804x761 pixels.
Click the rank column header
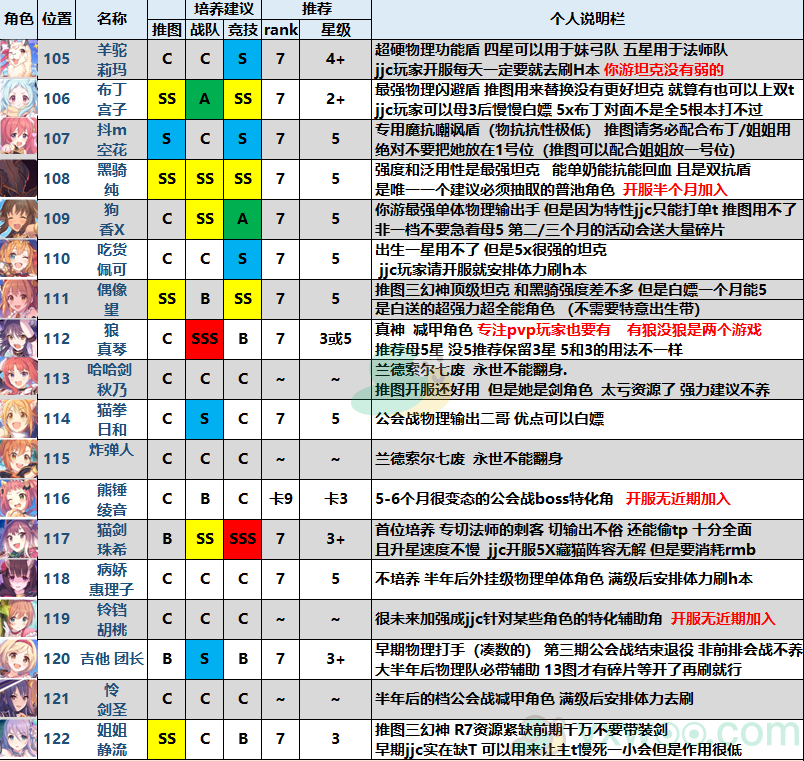pos(281,29)
